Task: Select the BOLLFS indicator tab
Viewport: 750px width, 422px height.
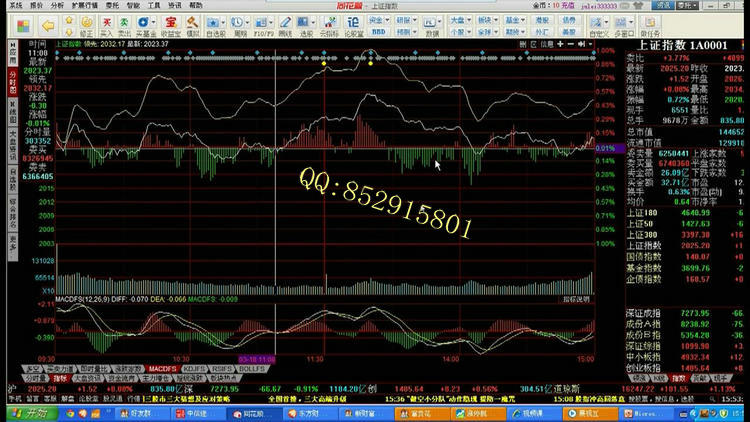Action: coord(250,369)
